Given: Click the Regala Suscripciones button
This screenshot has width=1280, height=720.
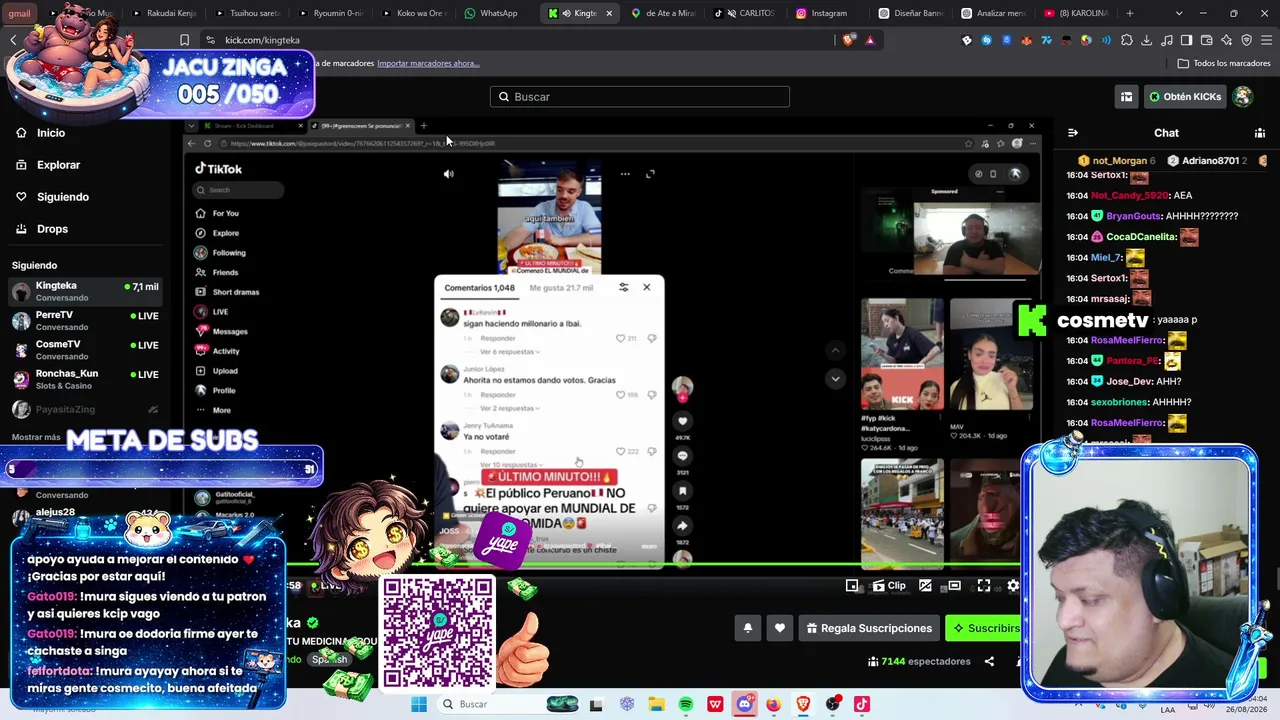Looking at the screenshot, I should [x=869, y=628].
